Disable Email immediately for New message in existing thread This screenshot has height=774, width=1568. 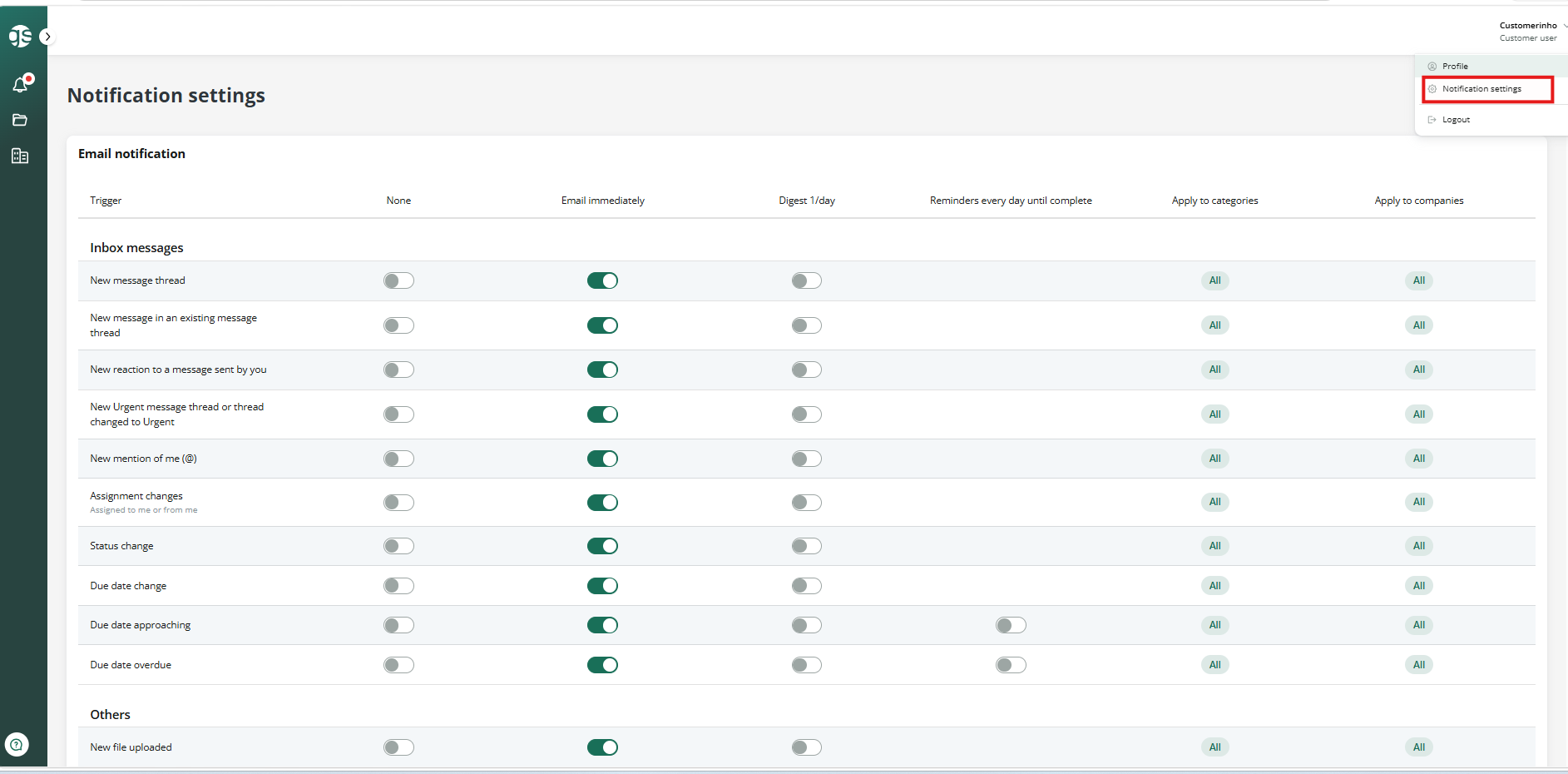[x=602, y=325]
